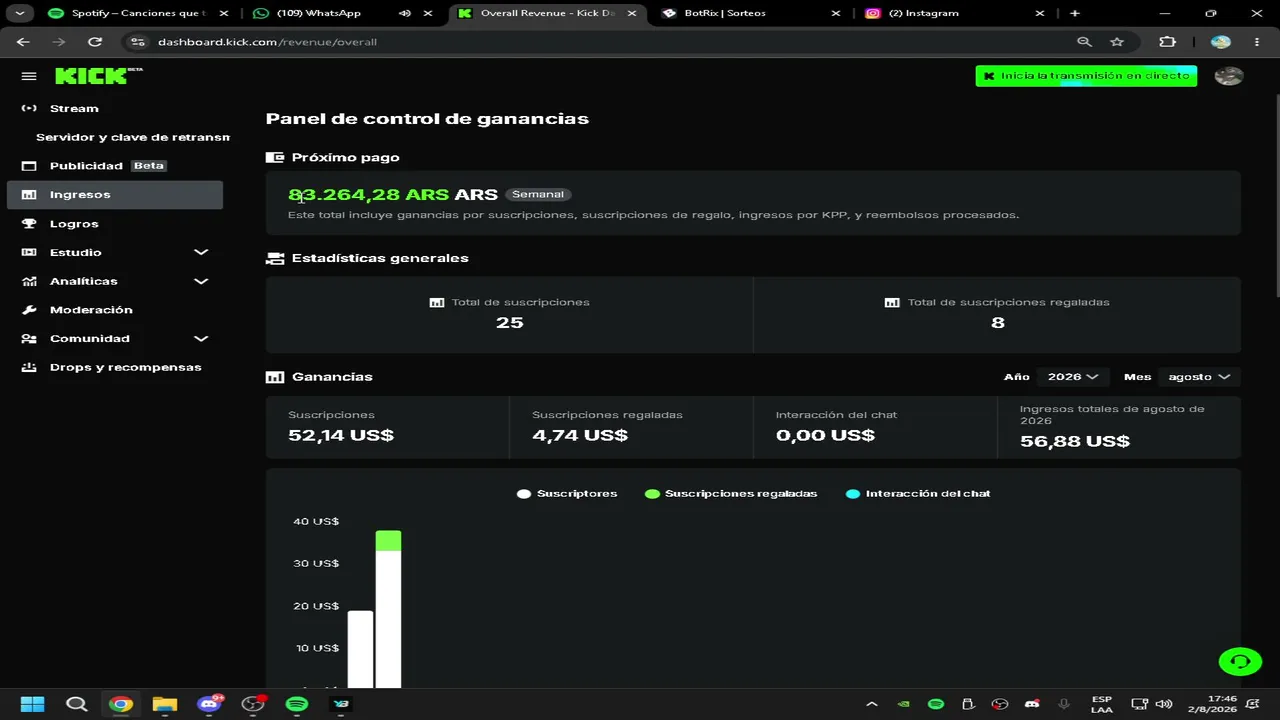Start live stream with the green button
The image size is (1280, 720).
click(x=1086, y=76)
